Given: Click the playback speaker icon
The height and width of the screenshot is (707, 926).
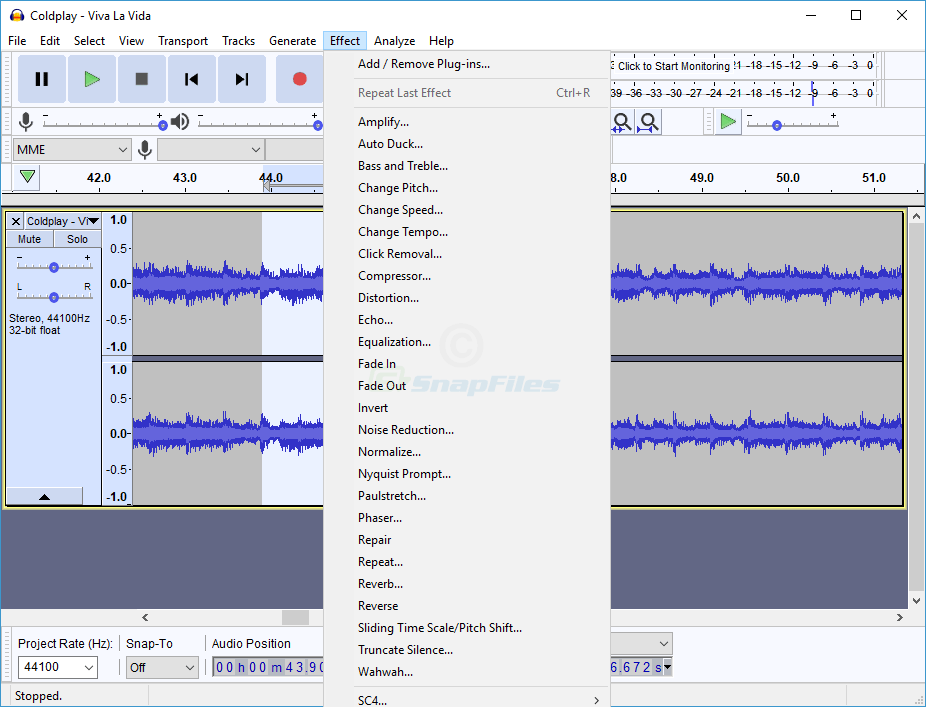Looking at the screenshot, I should (180, 122).
